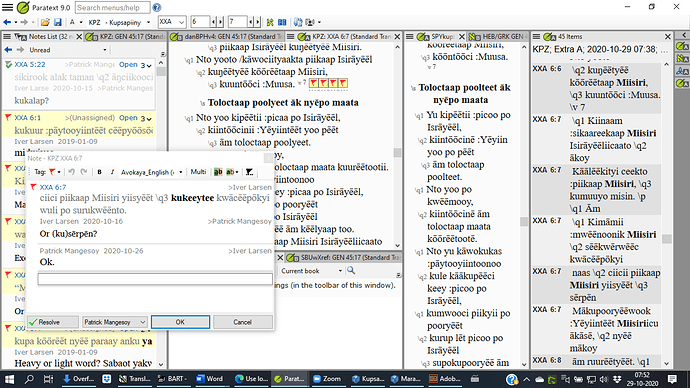Open the Notes List panel menu
Screen dimensions: 690x388
pos(7,37)
